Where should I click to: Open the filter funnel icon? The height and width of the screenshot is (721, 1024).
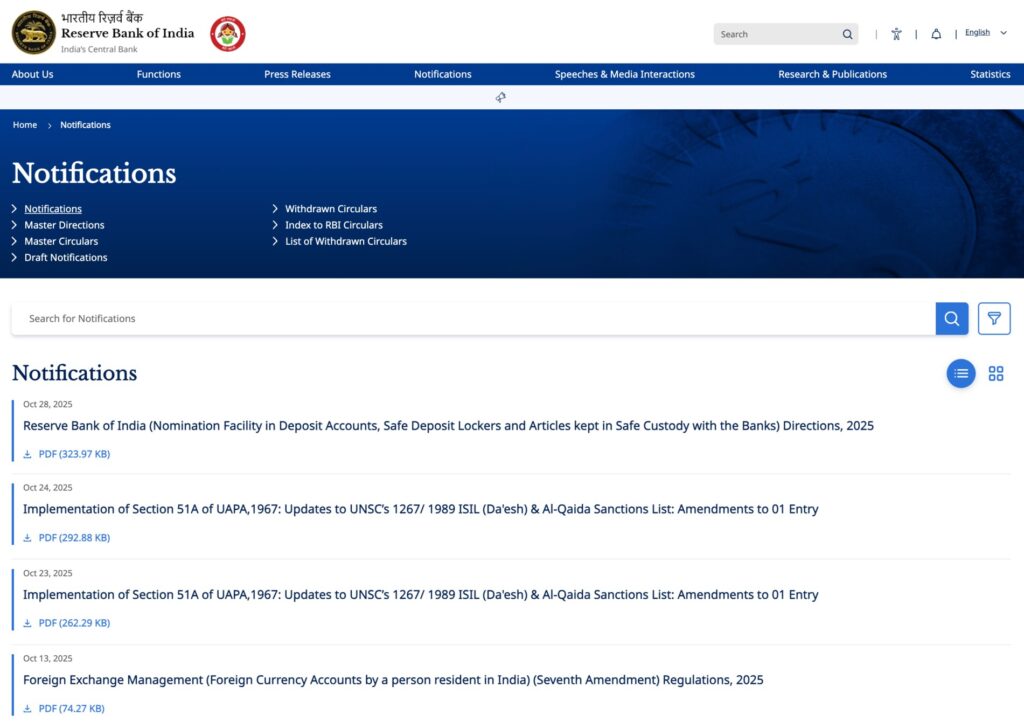click(x=994, y=318)
